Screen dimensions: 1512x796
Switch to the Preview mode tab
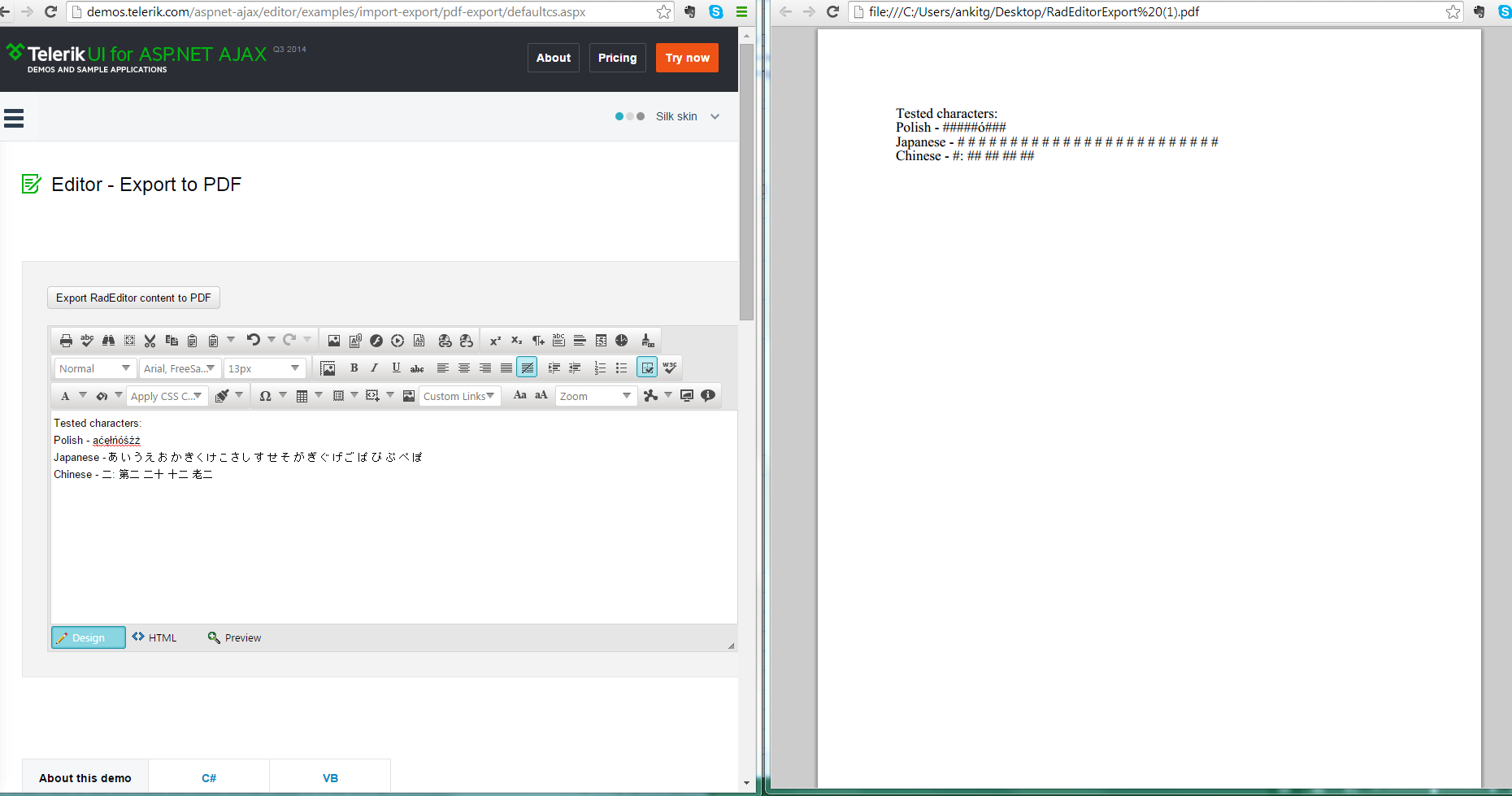pyautogui.click(x=235, y=637)
